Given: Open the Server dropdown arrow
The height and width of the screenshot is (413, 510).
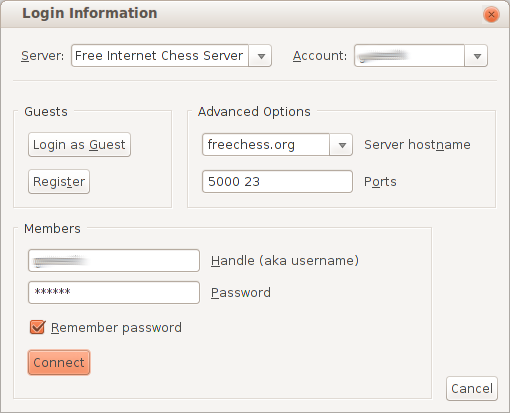Looking at the screenshot, I should click(x=261, y=56).
